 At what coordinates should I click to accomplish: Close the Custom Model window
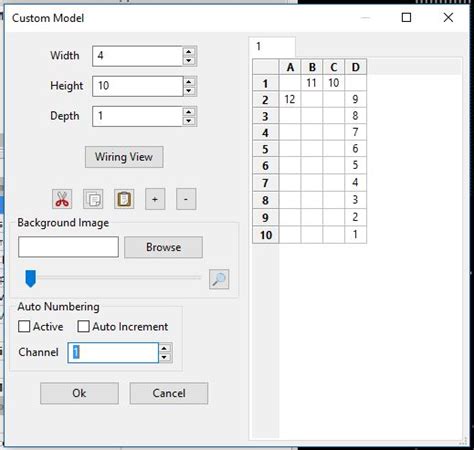point(448,18)
